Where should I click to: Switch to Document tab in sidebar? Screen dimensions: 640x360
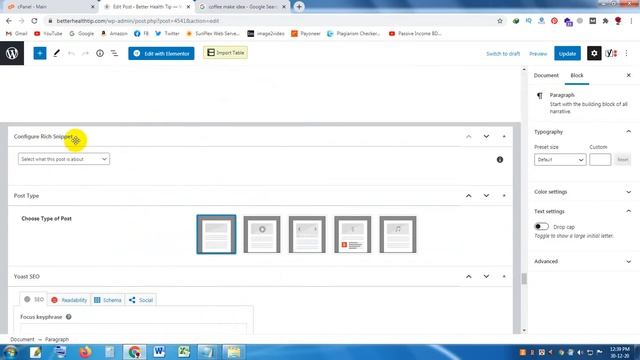click(546, 76)
